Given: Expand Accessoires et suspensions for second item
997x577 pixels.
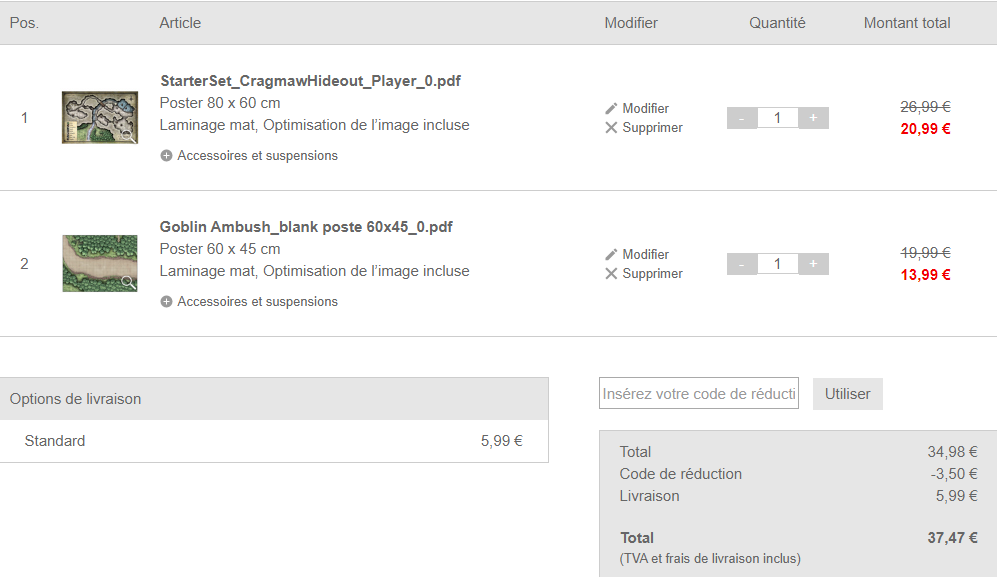Looking at the screenshot, I should 257,302.
